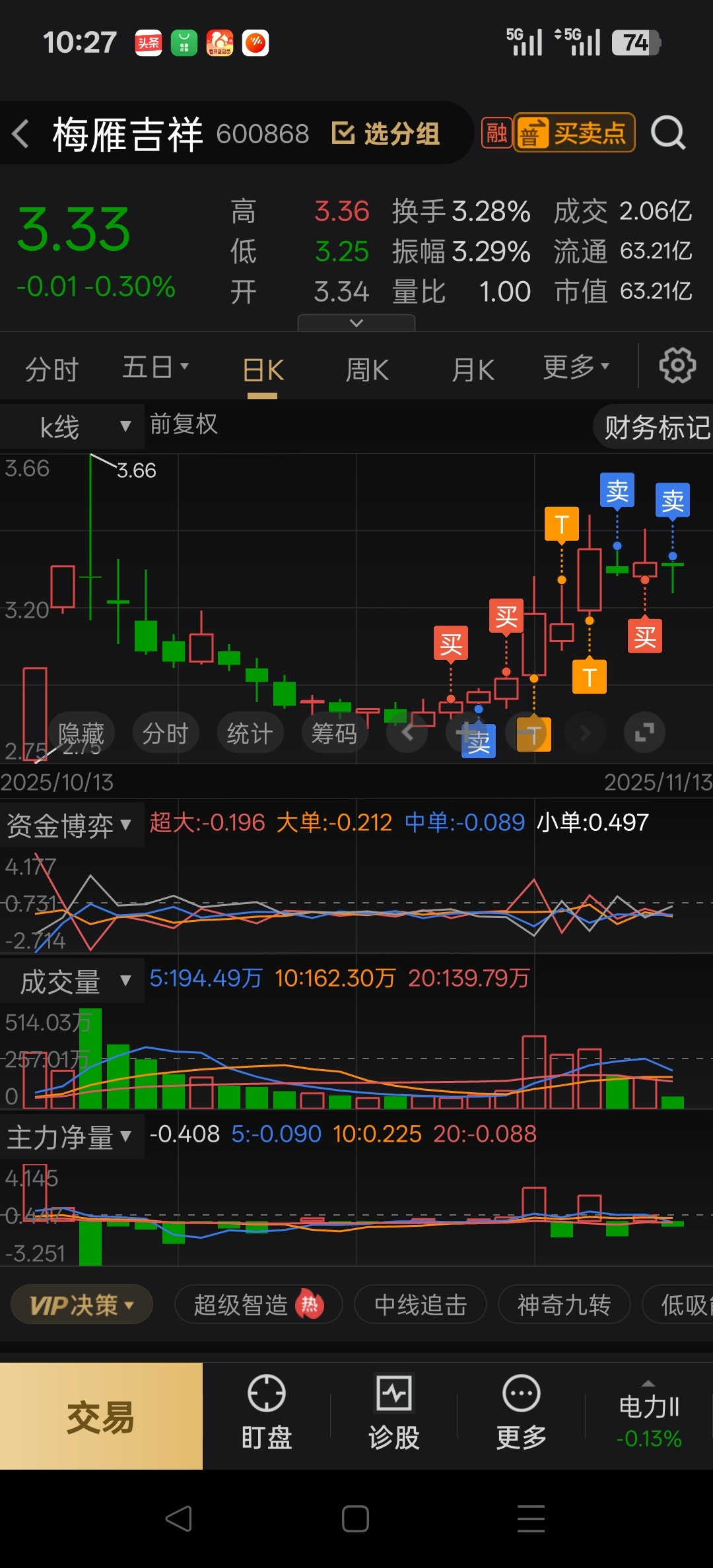The image size is (713, 1568).
Task: Tap the green app notification icon
Action: tap(184, 43)
